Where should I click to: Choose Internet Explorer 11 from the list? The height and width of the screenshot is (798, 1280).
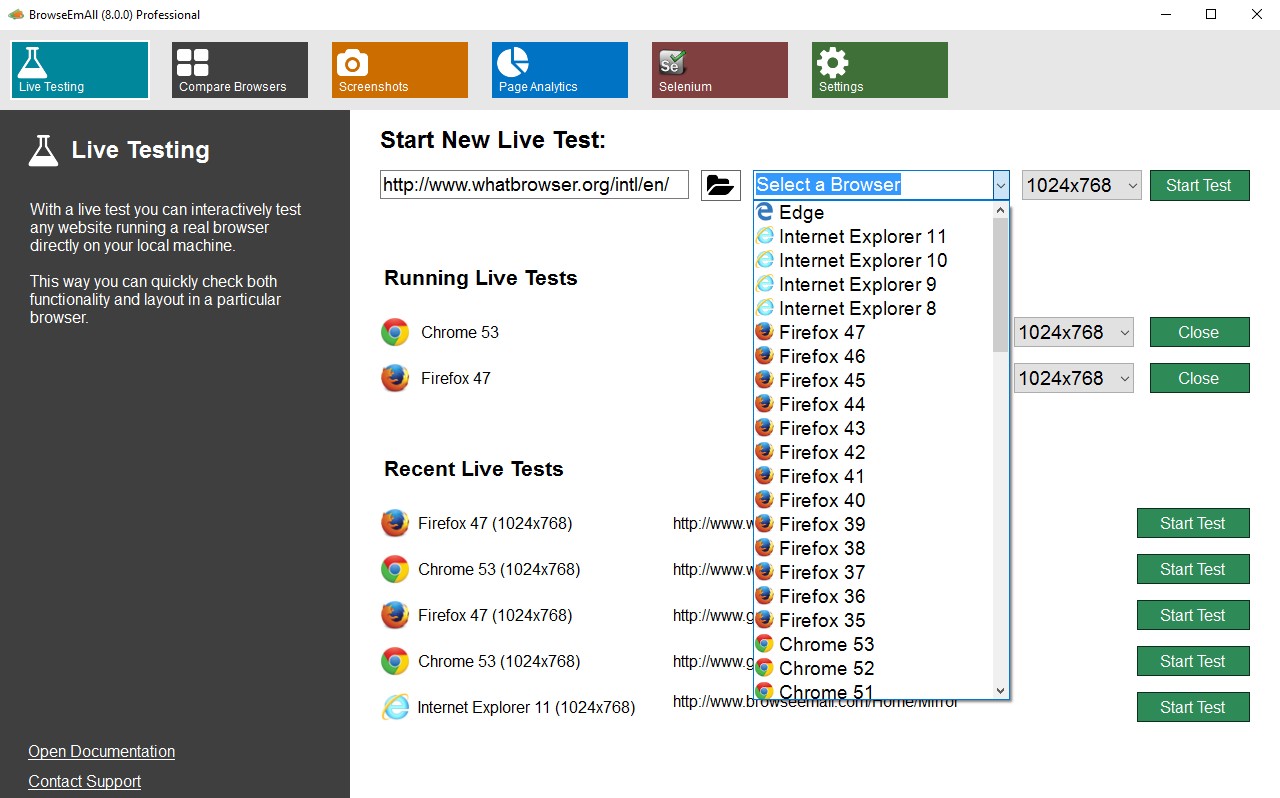click(873, 236)
